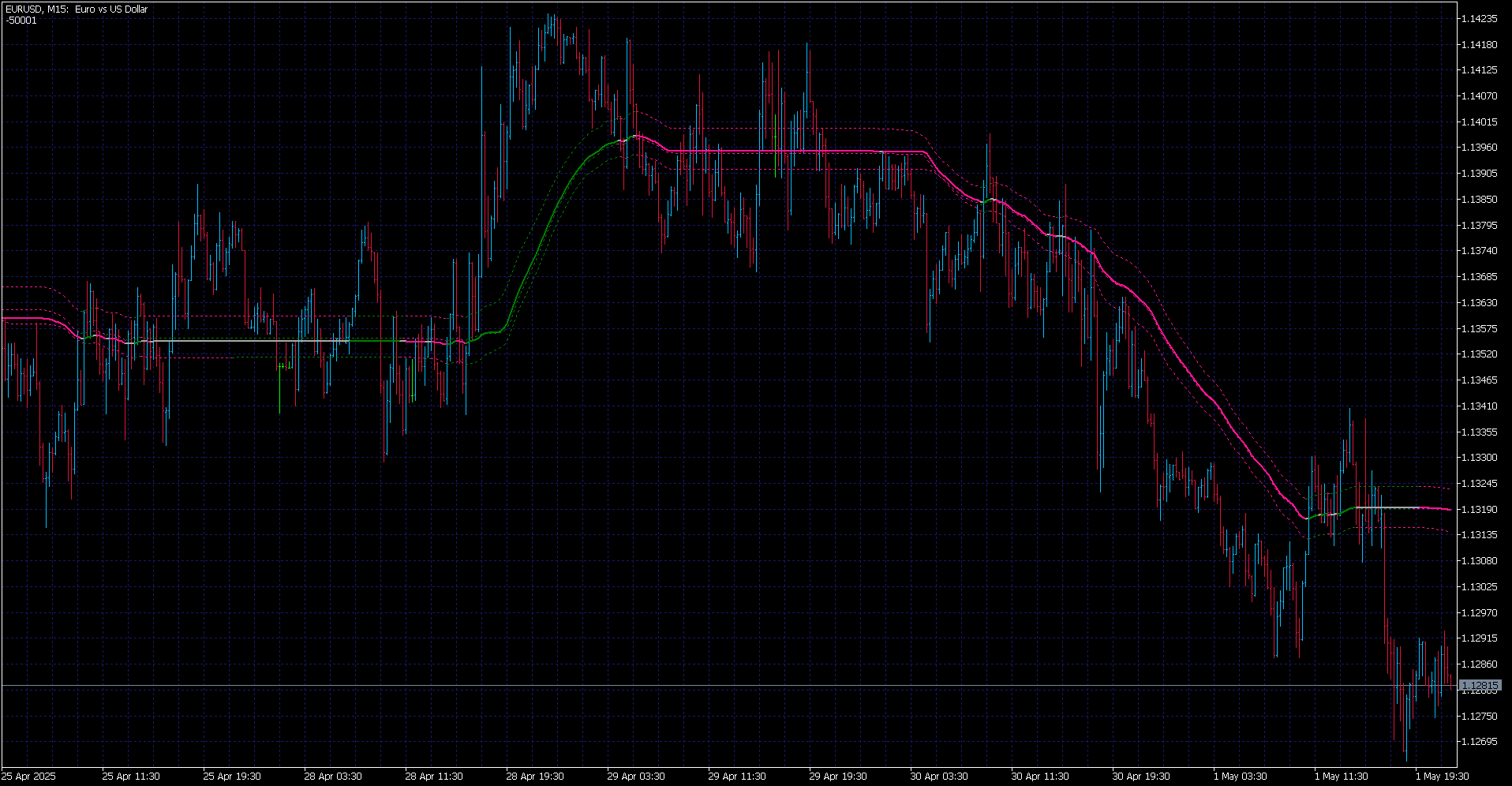Click the "30 Apr 19:30" time axis label
This screenshot has width=1512, height=786.
click(1141, 777)
